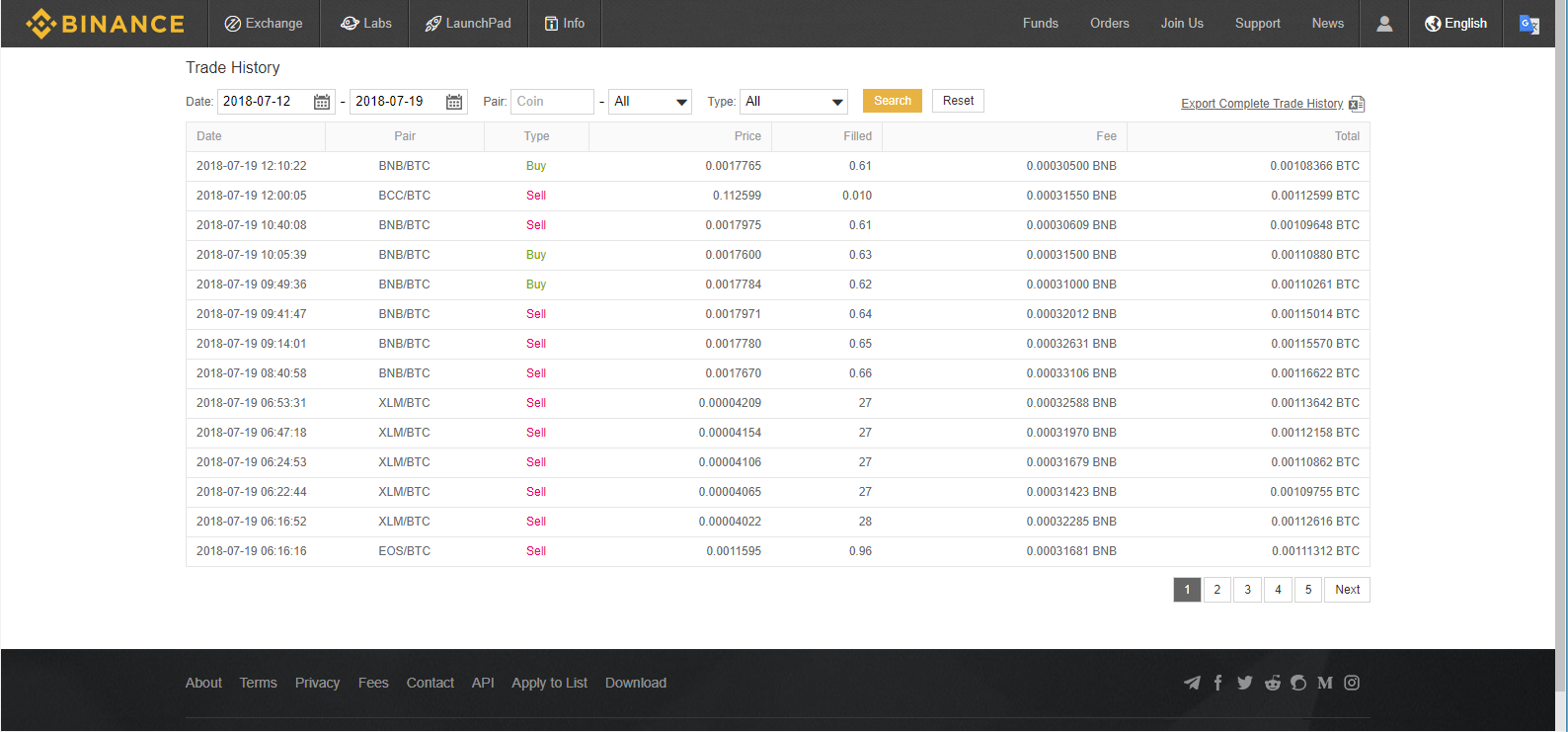Open the Support link in header
Screen dimensions: 1568x732
click(1258, 24)
